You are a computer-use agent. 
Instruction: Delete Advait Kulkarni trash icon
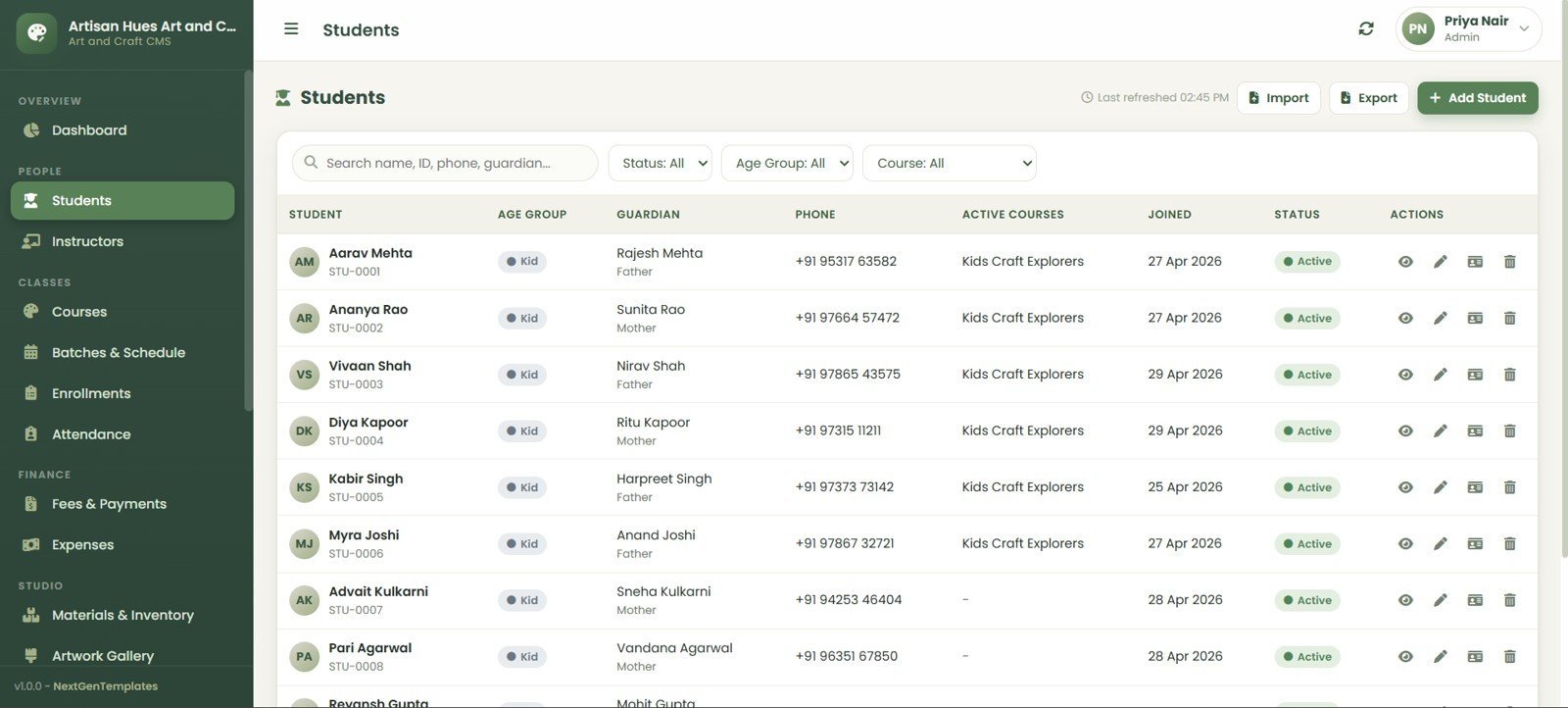click(x=1509, y=600)
